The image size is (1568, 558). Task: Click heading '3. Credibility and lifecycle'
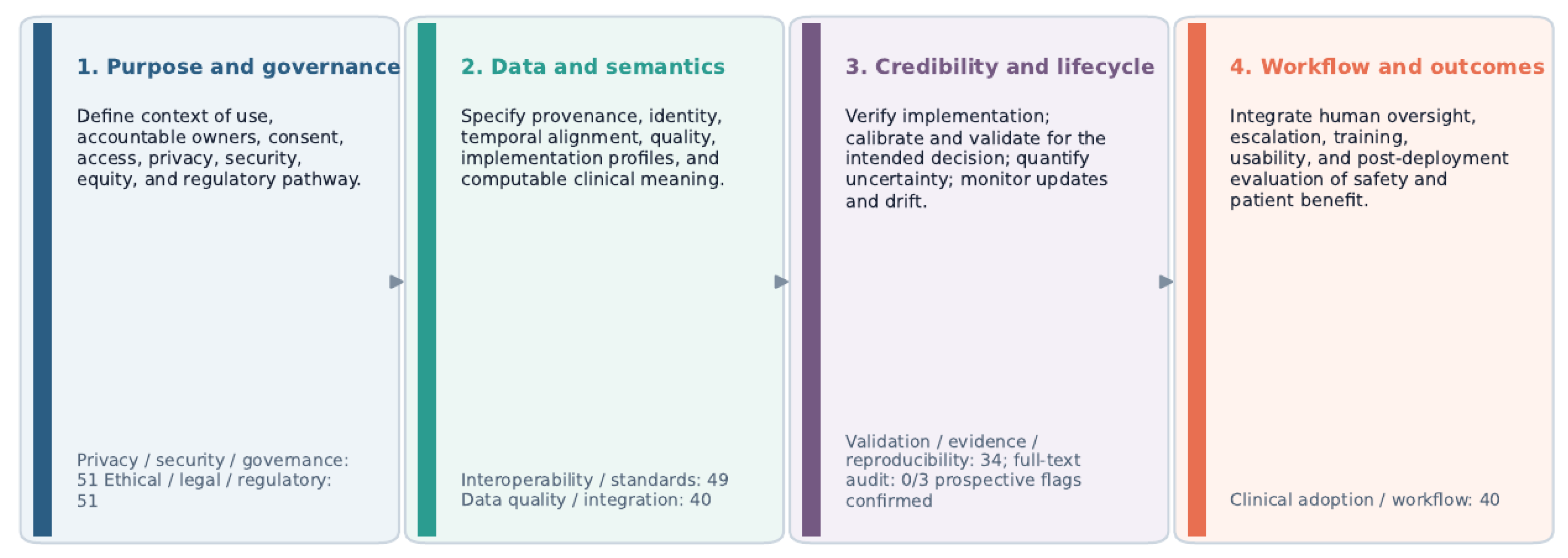pos(1000,66)
